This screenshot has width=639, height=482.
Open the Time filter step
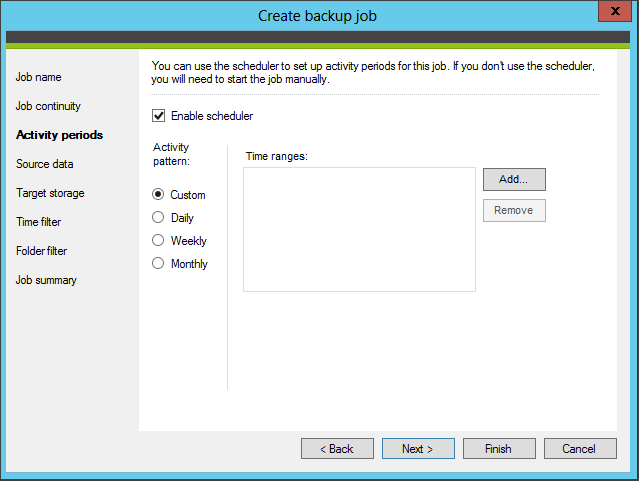[x=39, y=222]
